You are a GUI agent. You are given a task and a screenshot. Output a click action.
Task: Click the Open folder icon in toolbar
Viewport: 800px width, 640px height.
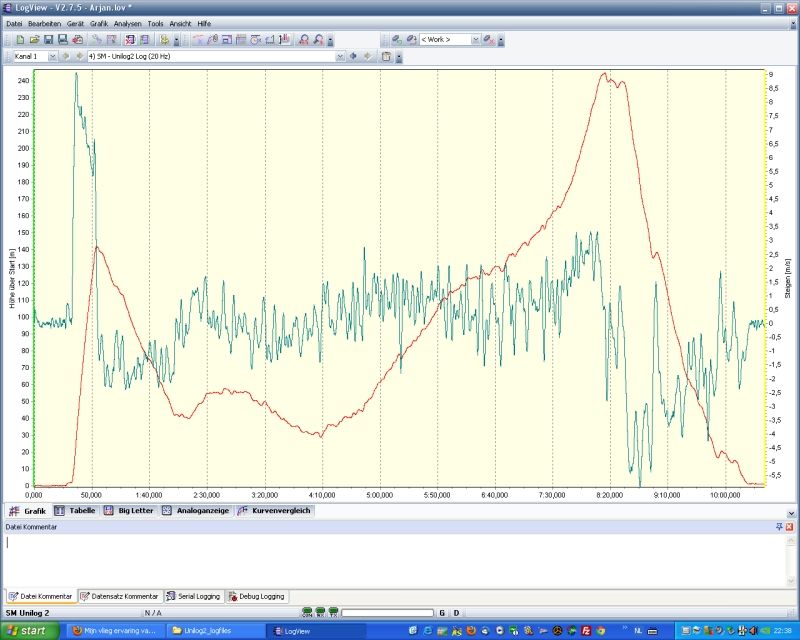point(34,40)
